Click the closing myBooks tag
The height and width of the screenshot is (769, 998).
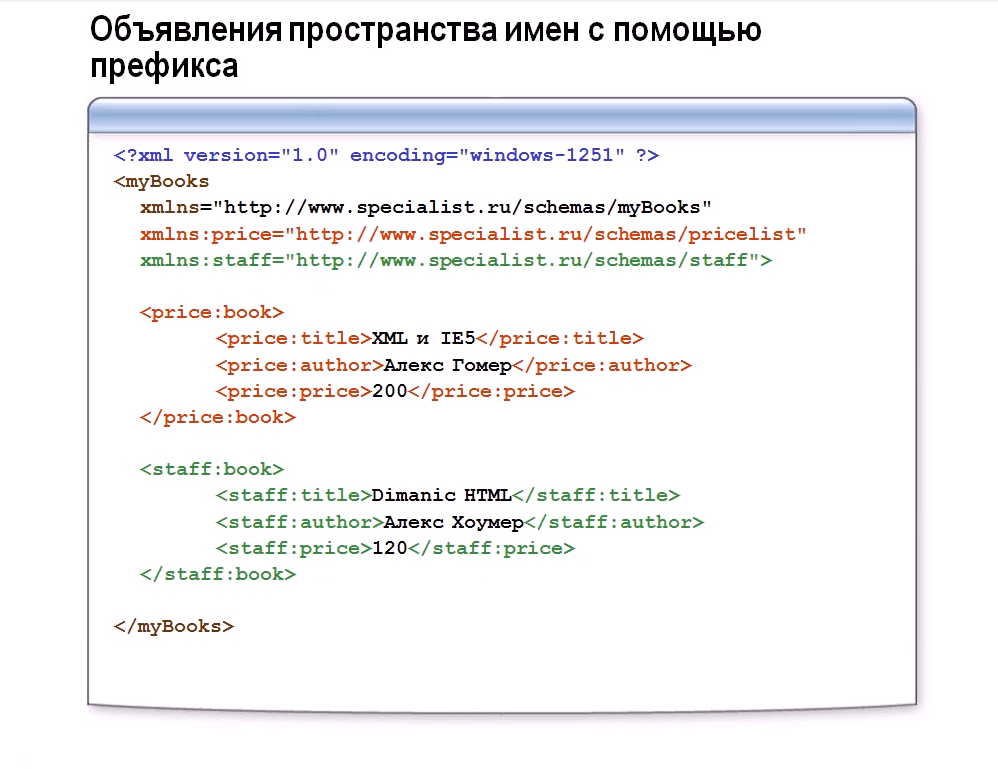coord(176,625)
